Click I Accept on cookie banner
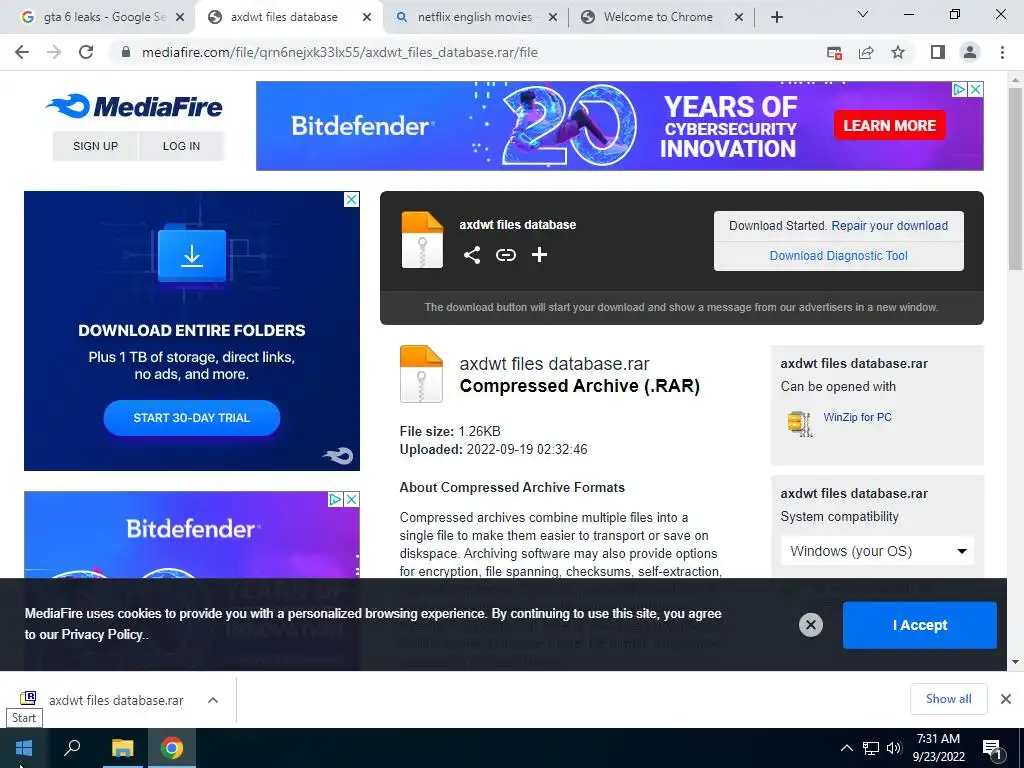The width and height of the screenshot is (1024, 768). (920, 625)
